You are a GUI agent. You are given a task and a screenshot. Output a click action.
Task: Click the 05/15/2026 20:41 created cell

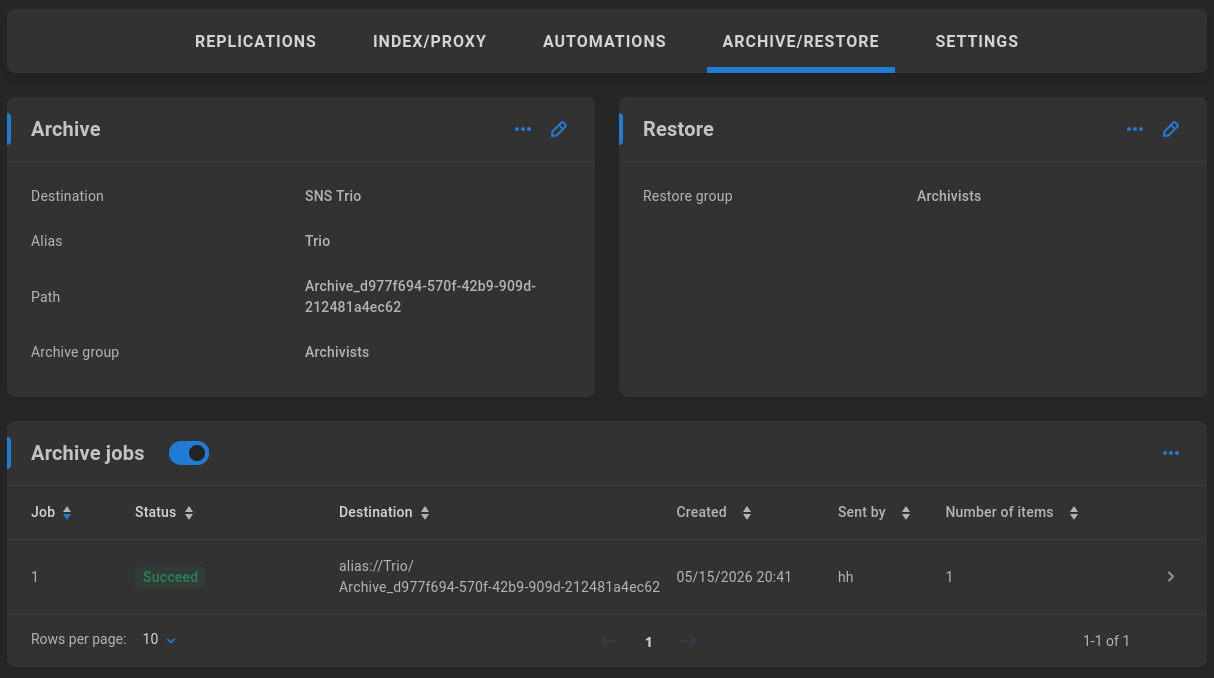[734, 577]
